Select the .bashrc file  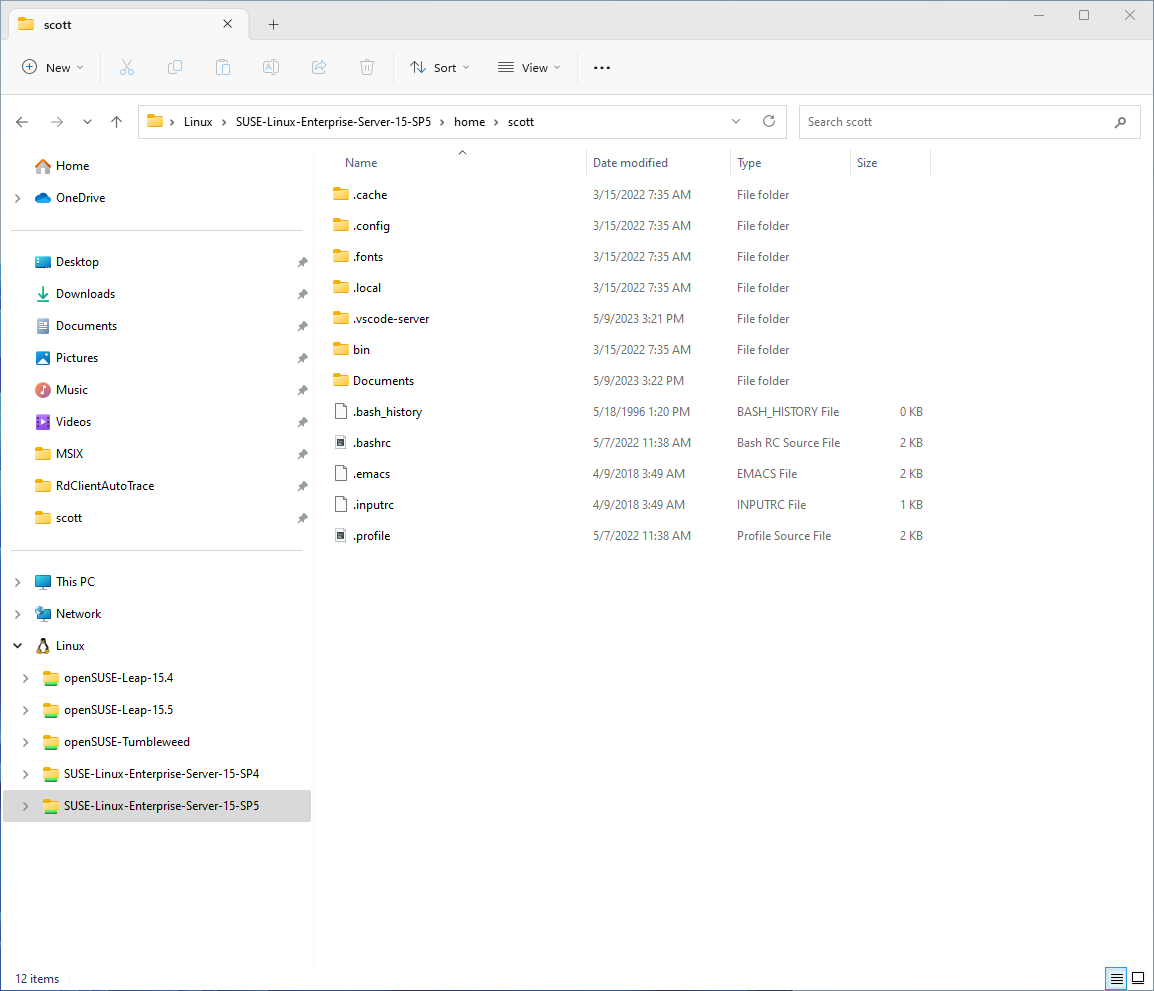(372, 443)
